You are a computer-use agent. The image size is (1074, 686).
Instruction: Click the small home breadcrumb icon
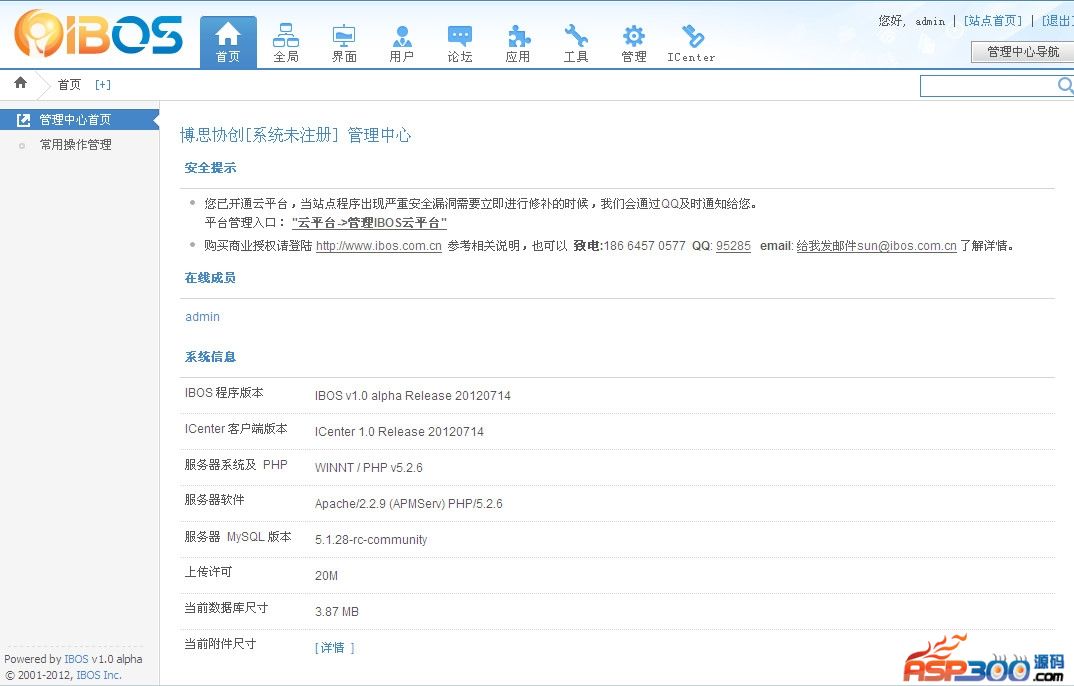[20, 83]
